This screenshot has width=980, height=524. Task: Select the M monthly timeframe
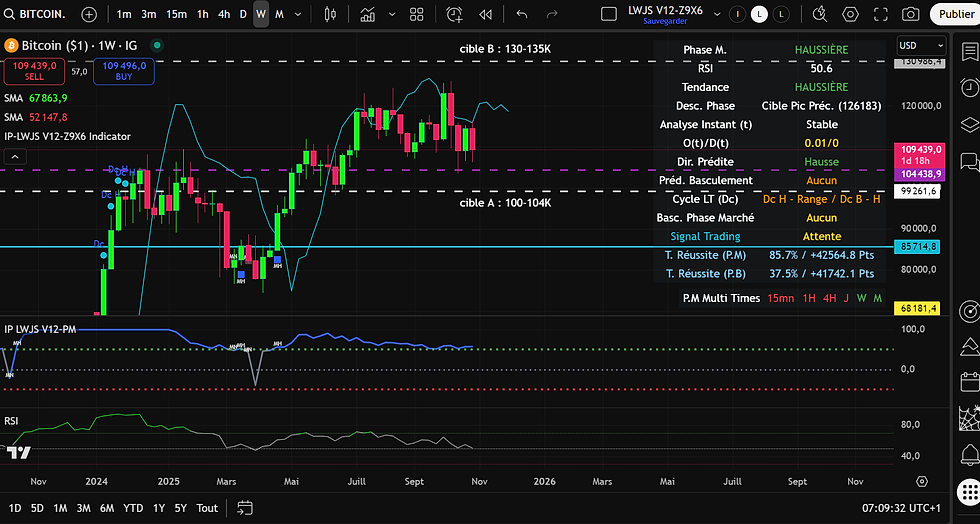coord(279,14)
